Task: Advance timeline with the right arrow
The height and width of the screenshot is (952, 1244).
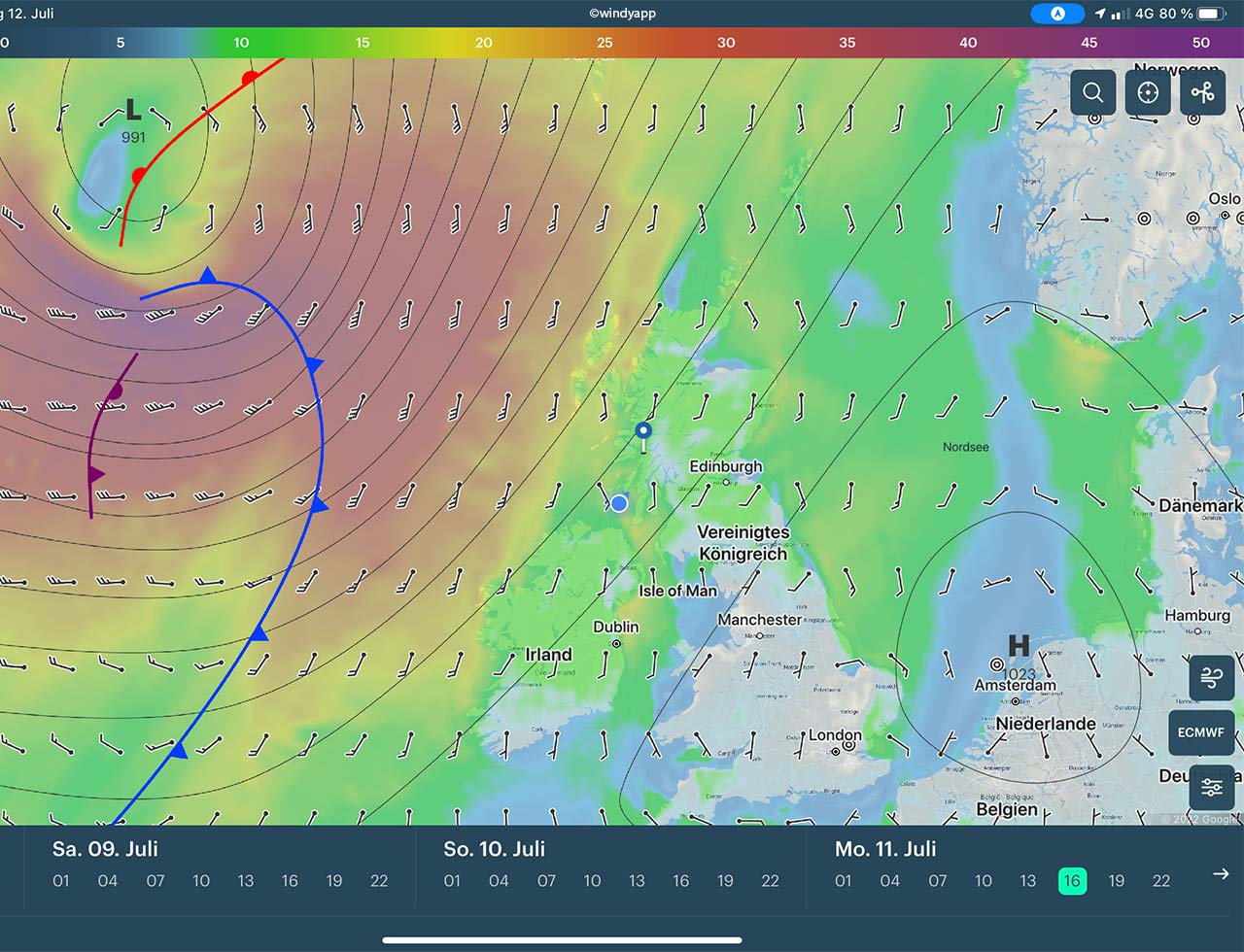Action: point(1221,874)
